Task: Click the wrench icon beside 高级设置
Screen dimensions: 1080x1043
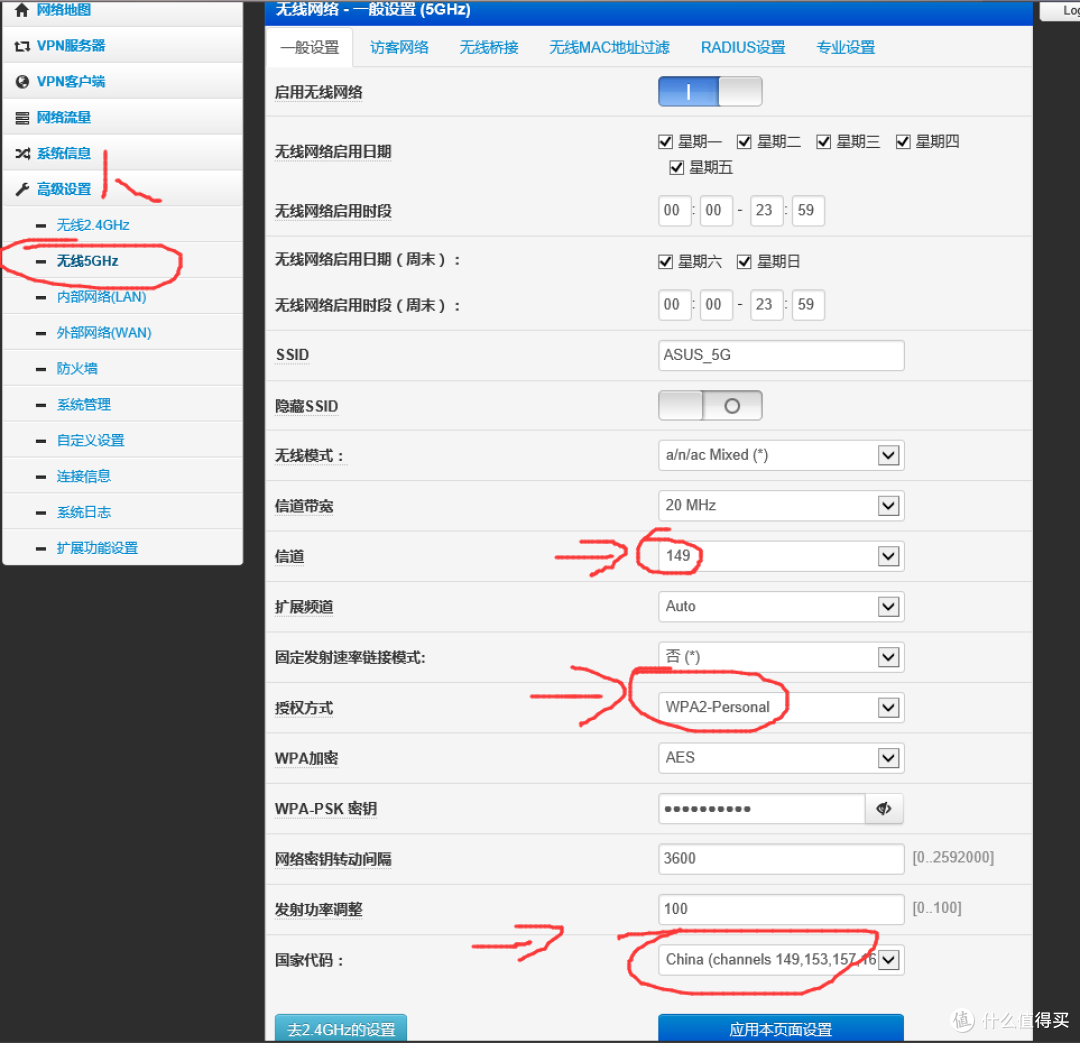Action: pyautogui.click(x=22, y=189)
